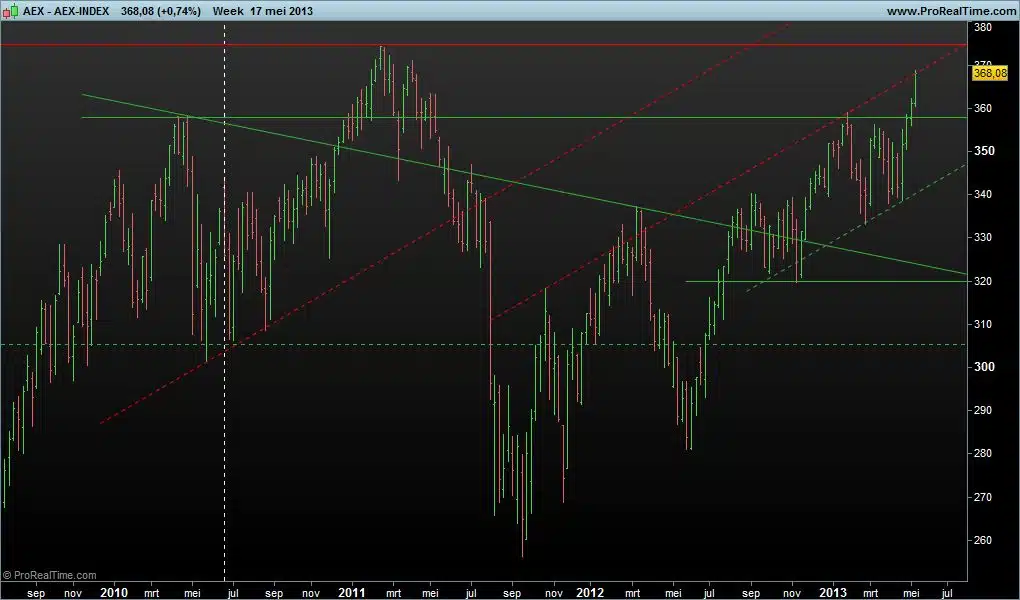Click the AEX-INDEX instrument name
Image resolution: width=1020 pixels, height=600 pixels.
pos(81,10)
